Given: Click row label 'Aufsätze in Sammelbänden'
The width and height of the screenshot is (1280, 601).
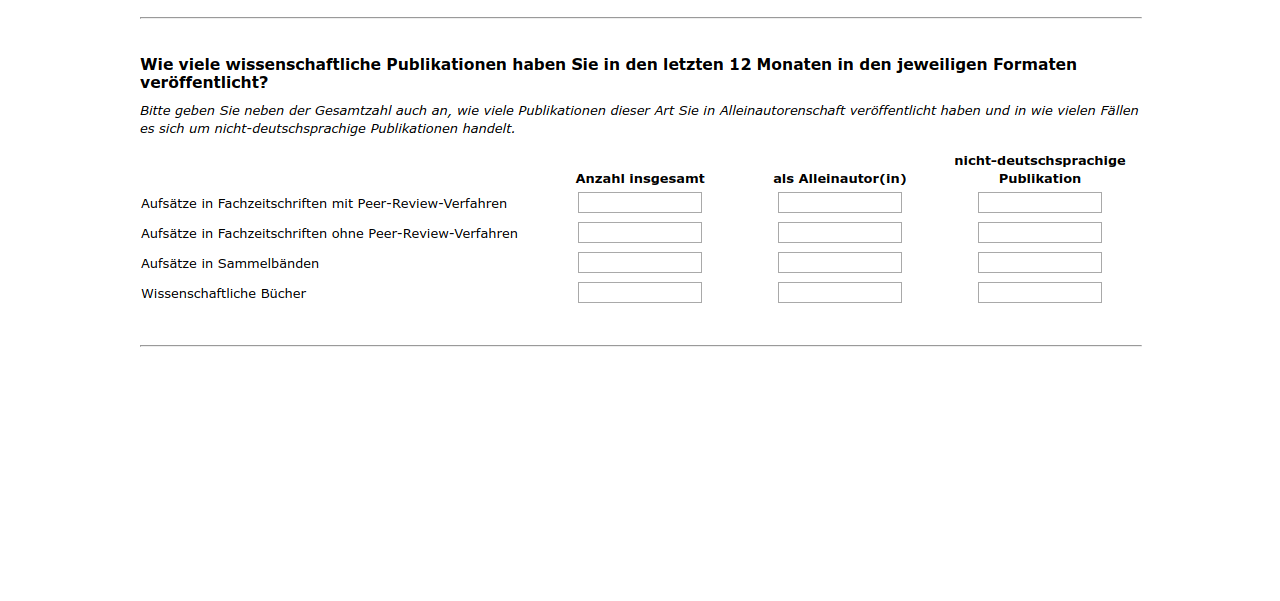Looking at the screenshot, I should tap(230, 264).
